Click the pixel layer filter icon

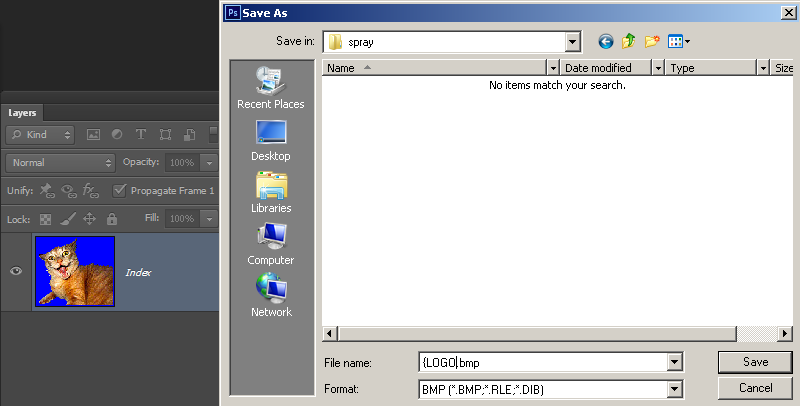(x=93, y=135)
